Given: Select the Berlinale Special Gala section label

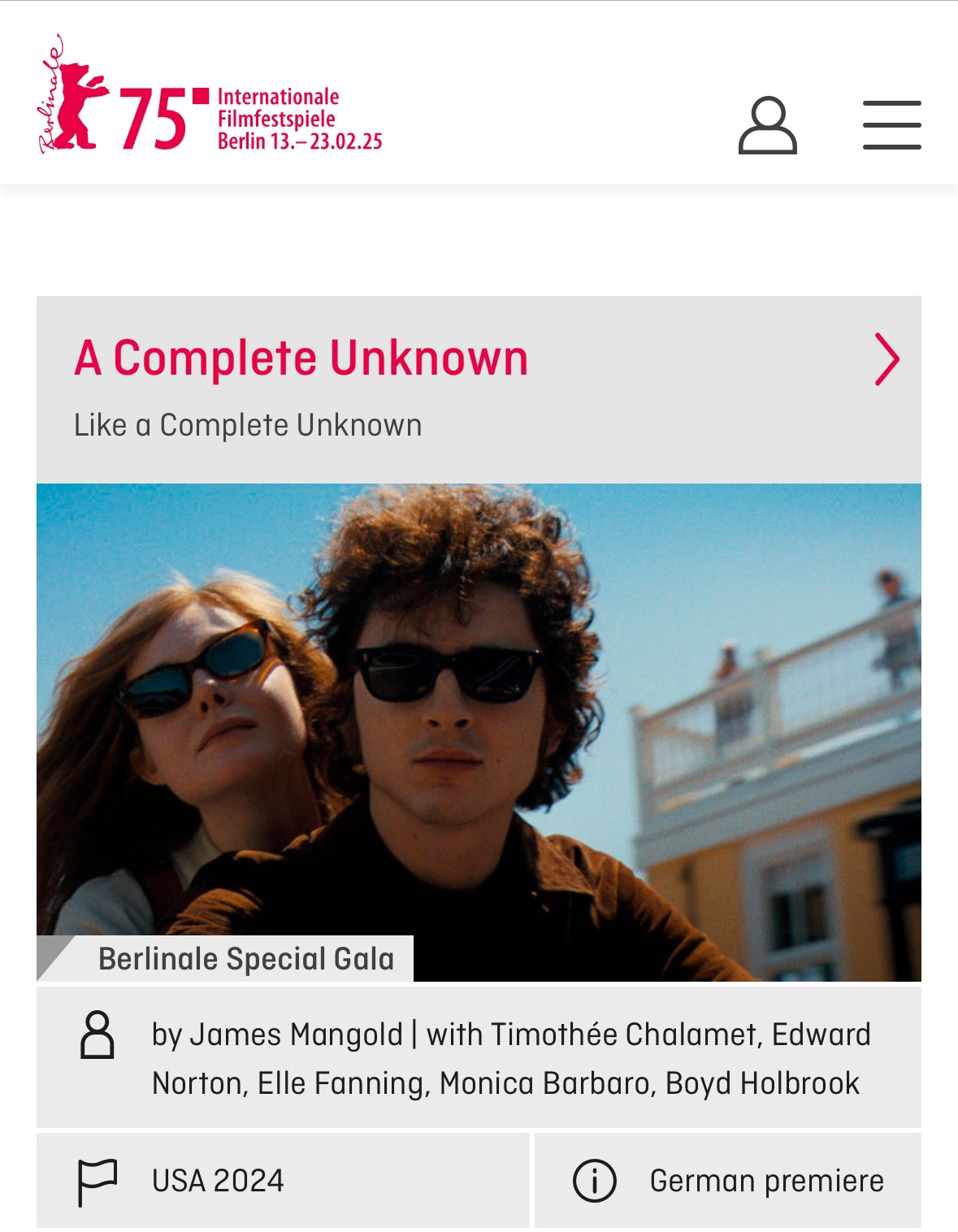Looking at the screenshot, I should 246,959.
